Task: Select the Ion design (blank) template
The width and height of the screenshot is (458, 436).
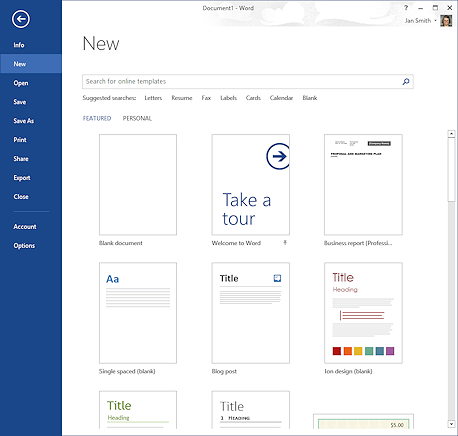Action: (363, 313)
